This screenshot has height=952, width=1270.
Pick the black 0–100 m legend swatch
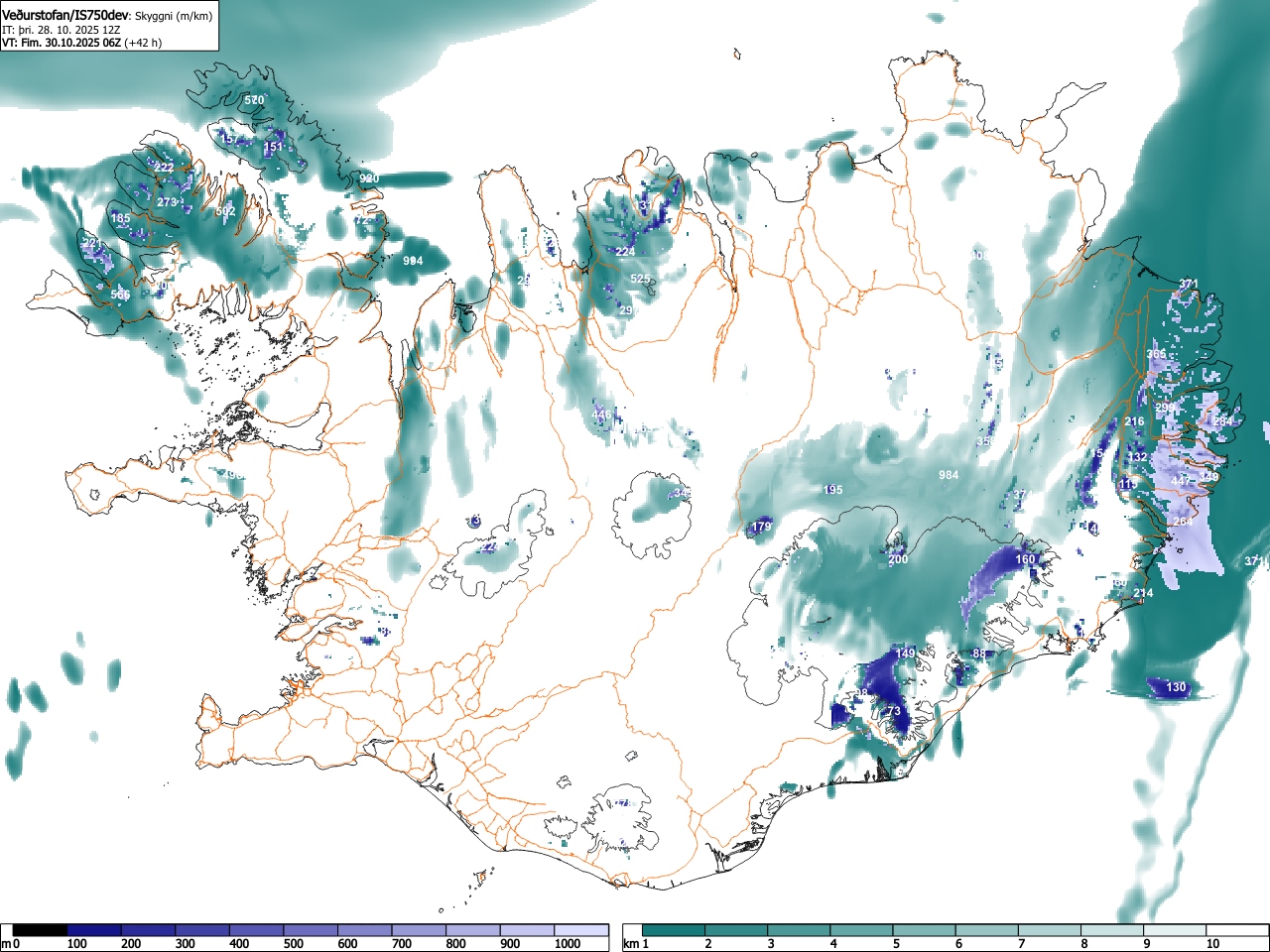pos(41,930)
